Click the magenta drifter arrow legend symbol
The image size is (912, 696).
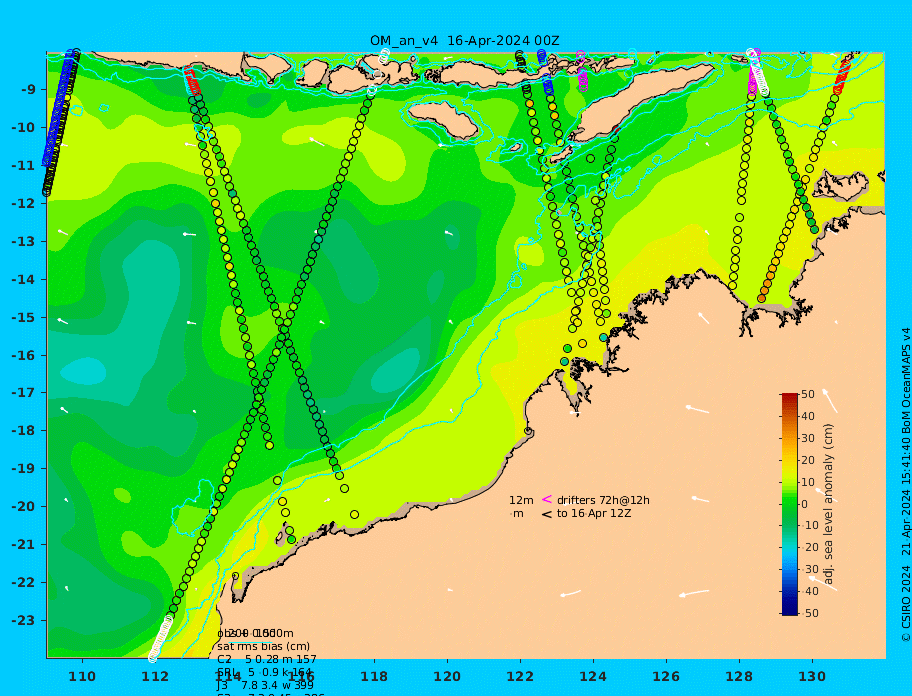pos(547,499)
